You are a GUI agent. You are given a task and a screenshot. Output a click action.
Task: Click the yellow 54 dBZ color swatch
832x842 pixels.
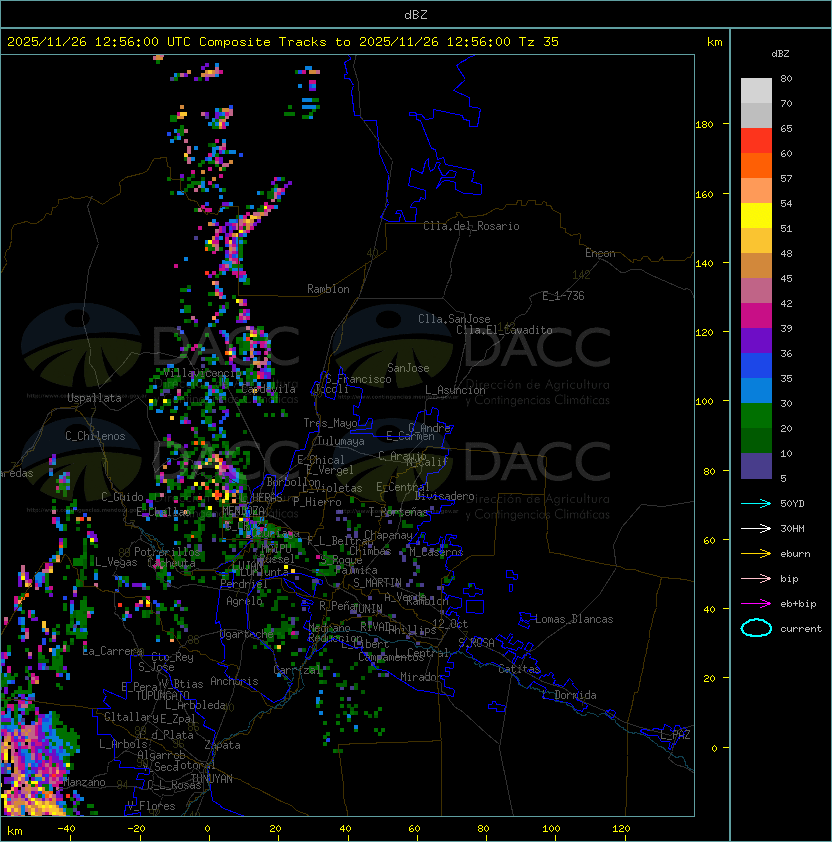pyautogui.click(x=756, y=216)
